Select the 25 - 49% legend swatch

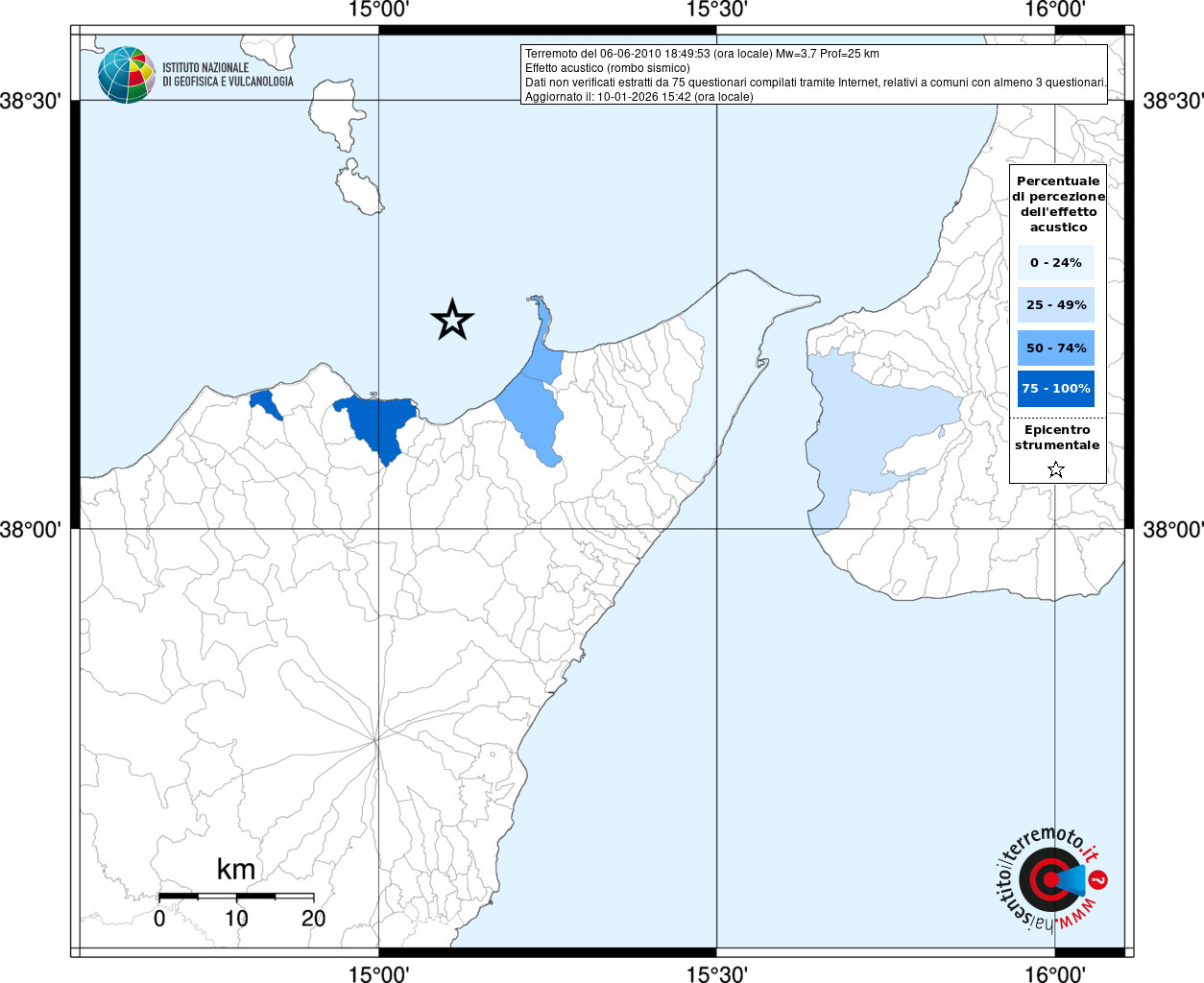tap(1055, 305)
